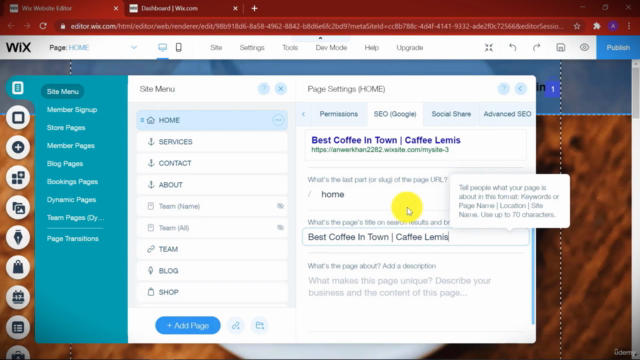This screenshot has width=640, height=360.
Task: Toggle visibility of Team (All) page
Action: [280, 228]
